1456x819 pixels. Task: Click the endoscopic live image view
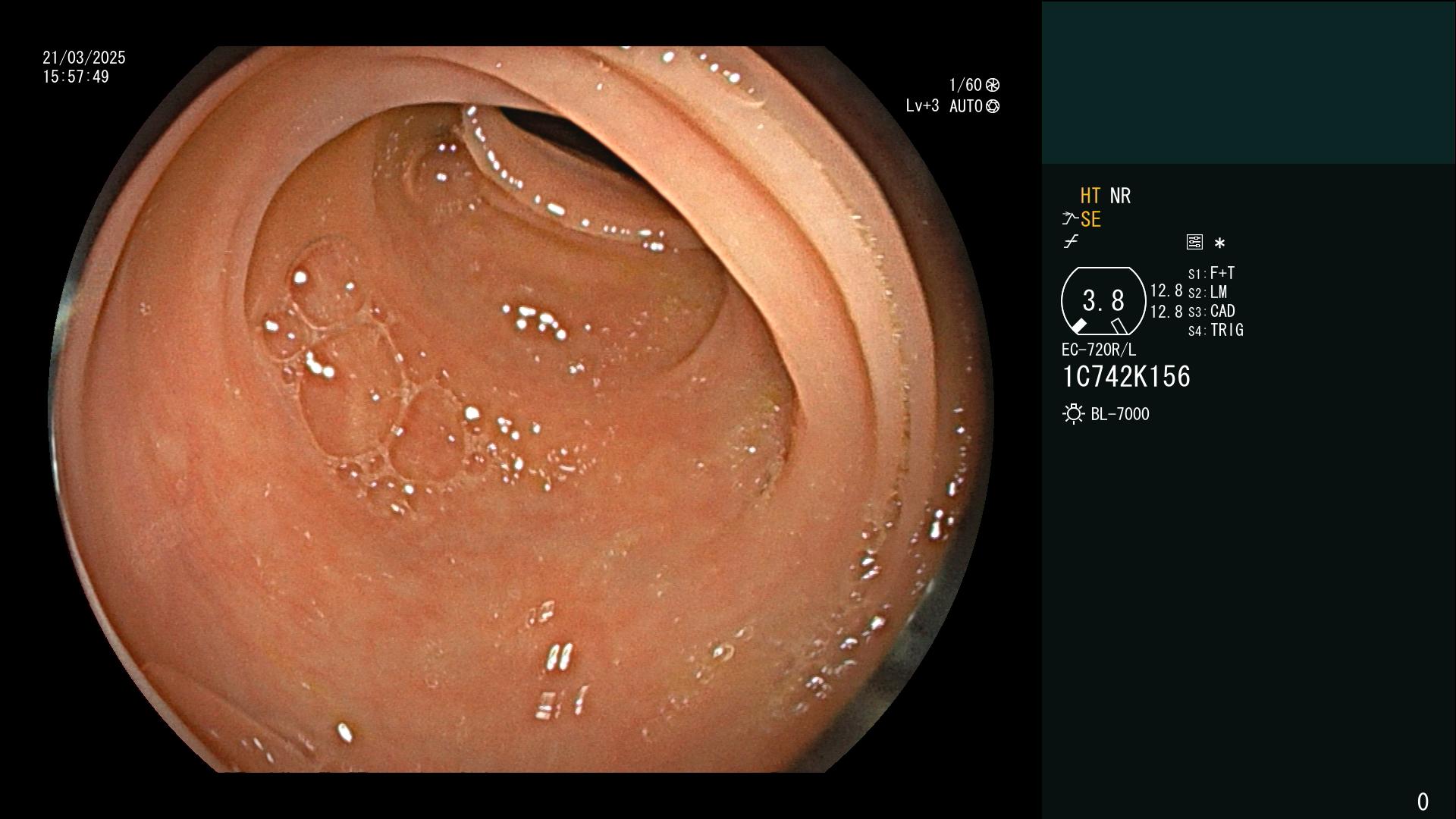click(520, 409)
